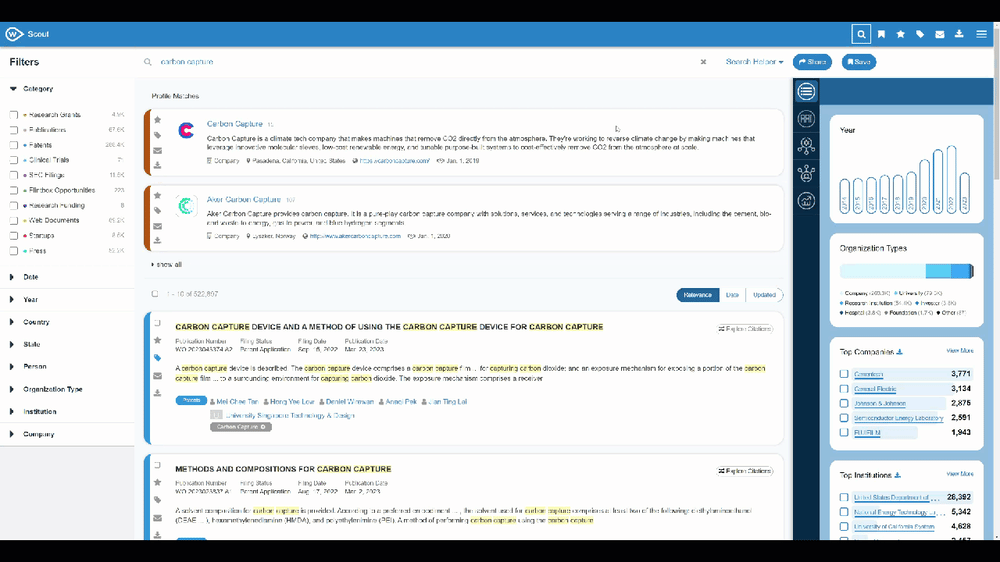Check the Patents category filter
Viewport: 1000px width, 562px height.
tap(14, 145)
